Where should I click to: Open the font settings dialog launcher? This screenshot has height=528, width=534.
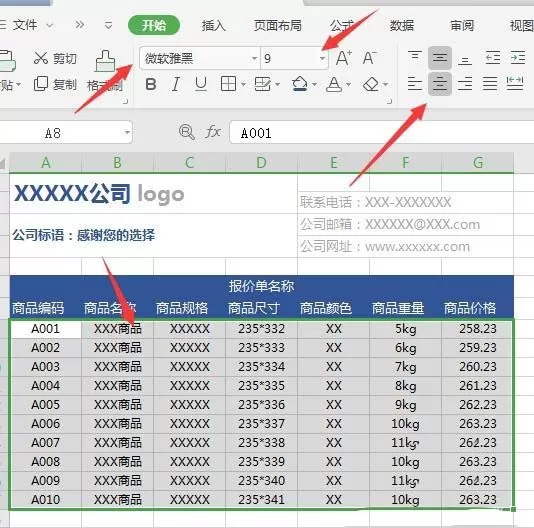390,101
